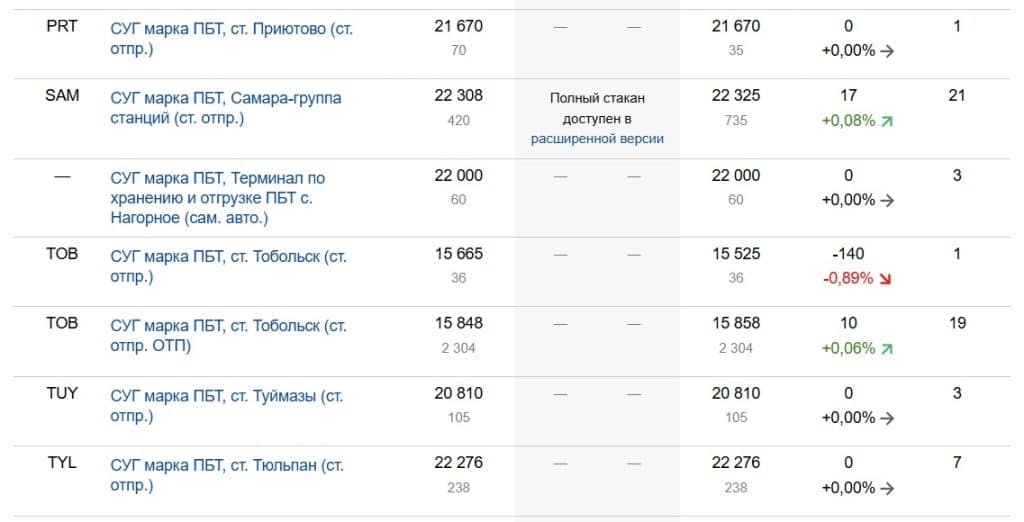Viewport: 1024px width, 522px height.
Task: Click the PRT ticker code
Action: [x=62, y=27]
